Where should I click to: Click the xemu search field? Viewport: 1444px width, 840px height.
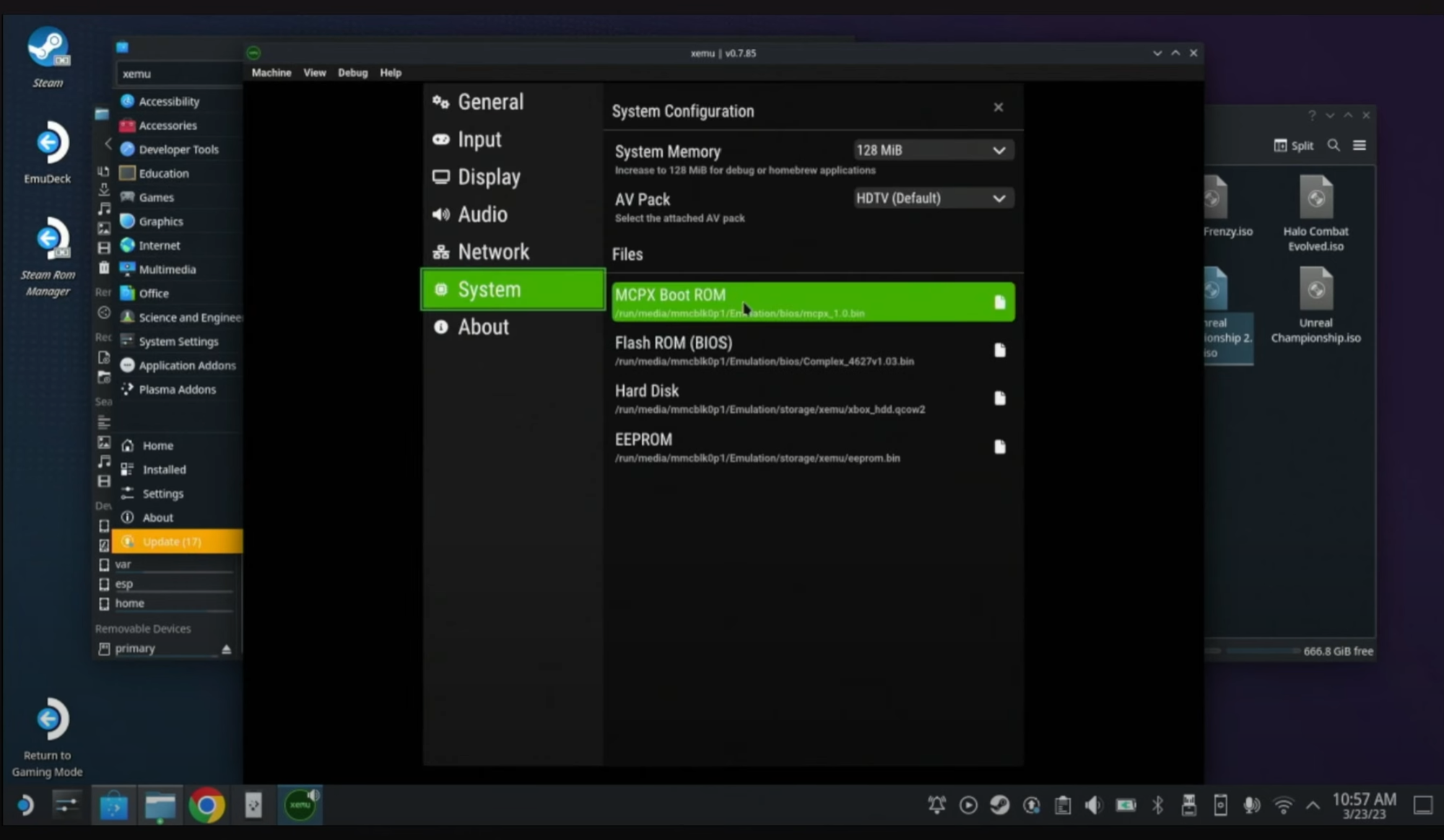(179, 74)
